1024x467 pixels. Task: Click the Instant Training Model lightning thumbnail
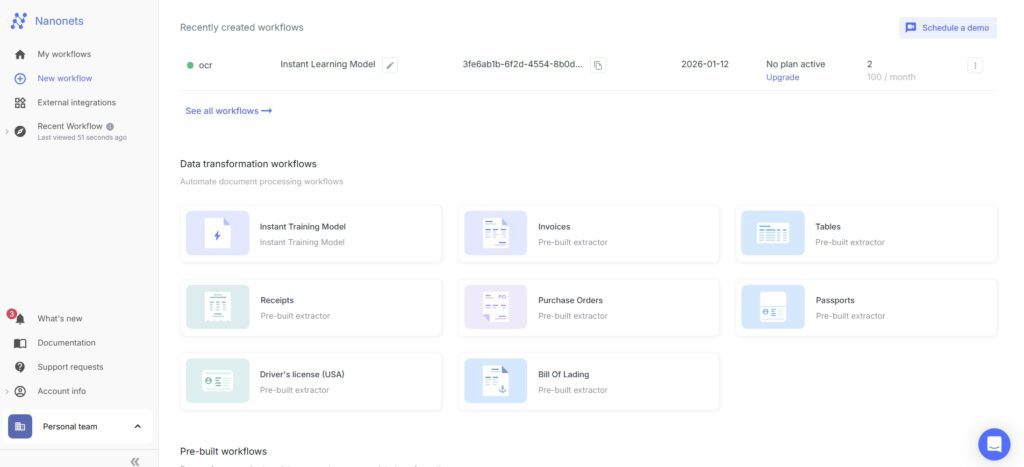pyautogui.click(x=217, y=233)
